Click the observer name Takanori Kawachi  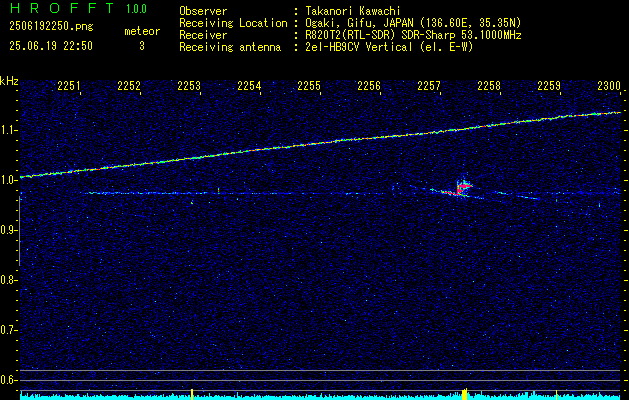pyautogui.click(x=352, y=11)
